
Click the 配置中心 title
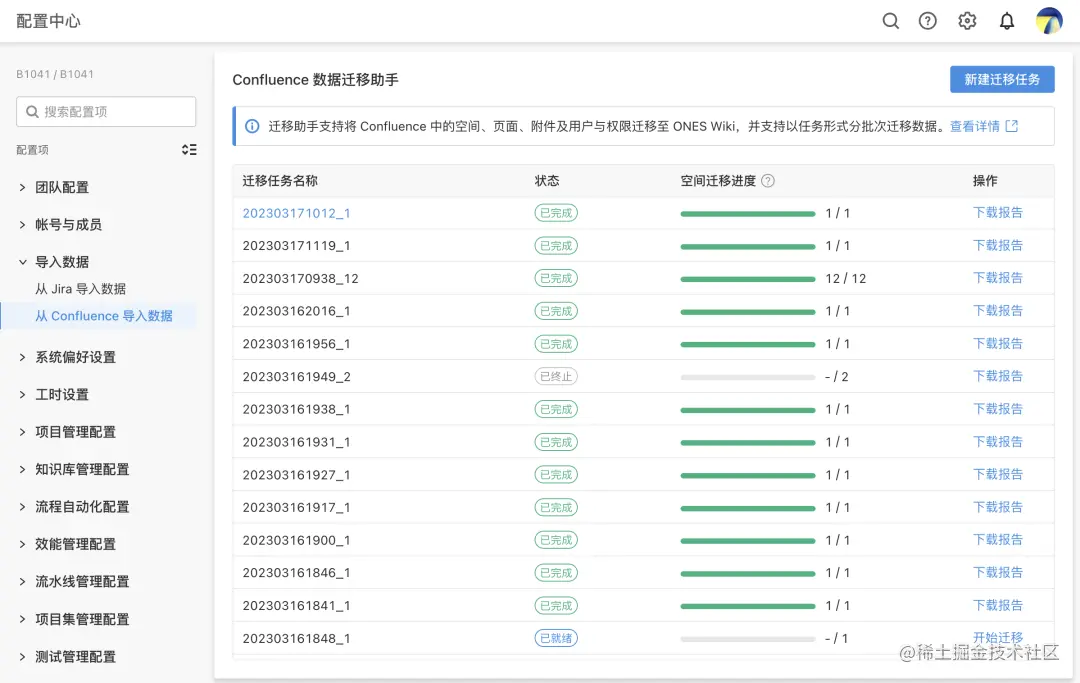[48, 21]
